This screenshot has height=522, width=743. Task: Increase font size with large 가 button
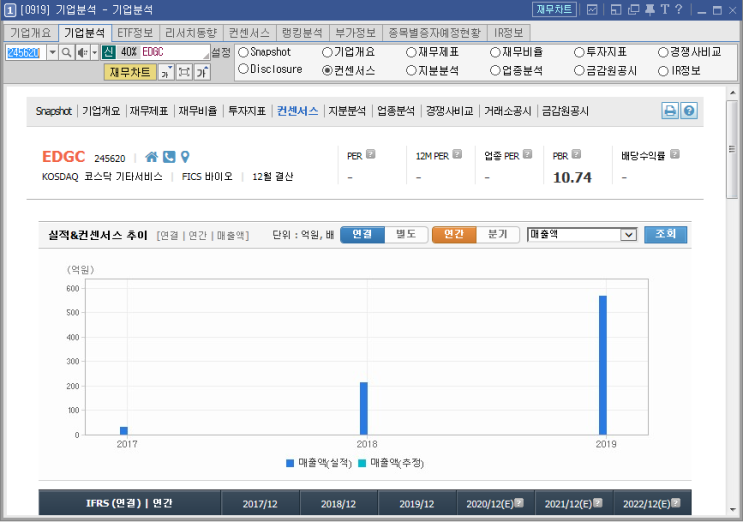(x=202, y=72)
